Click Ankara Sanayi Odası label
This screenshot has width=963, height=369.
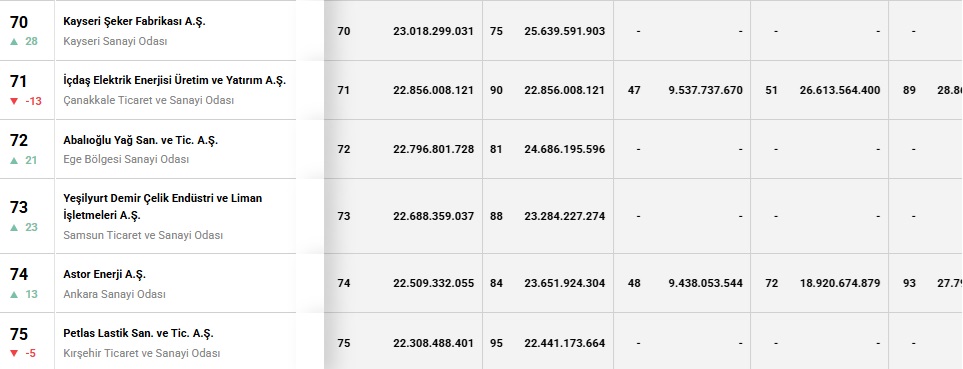coord(114,295)
